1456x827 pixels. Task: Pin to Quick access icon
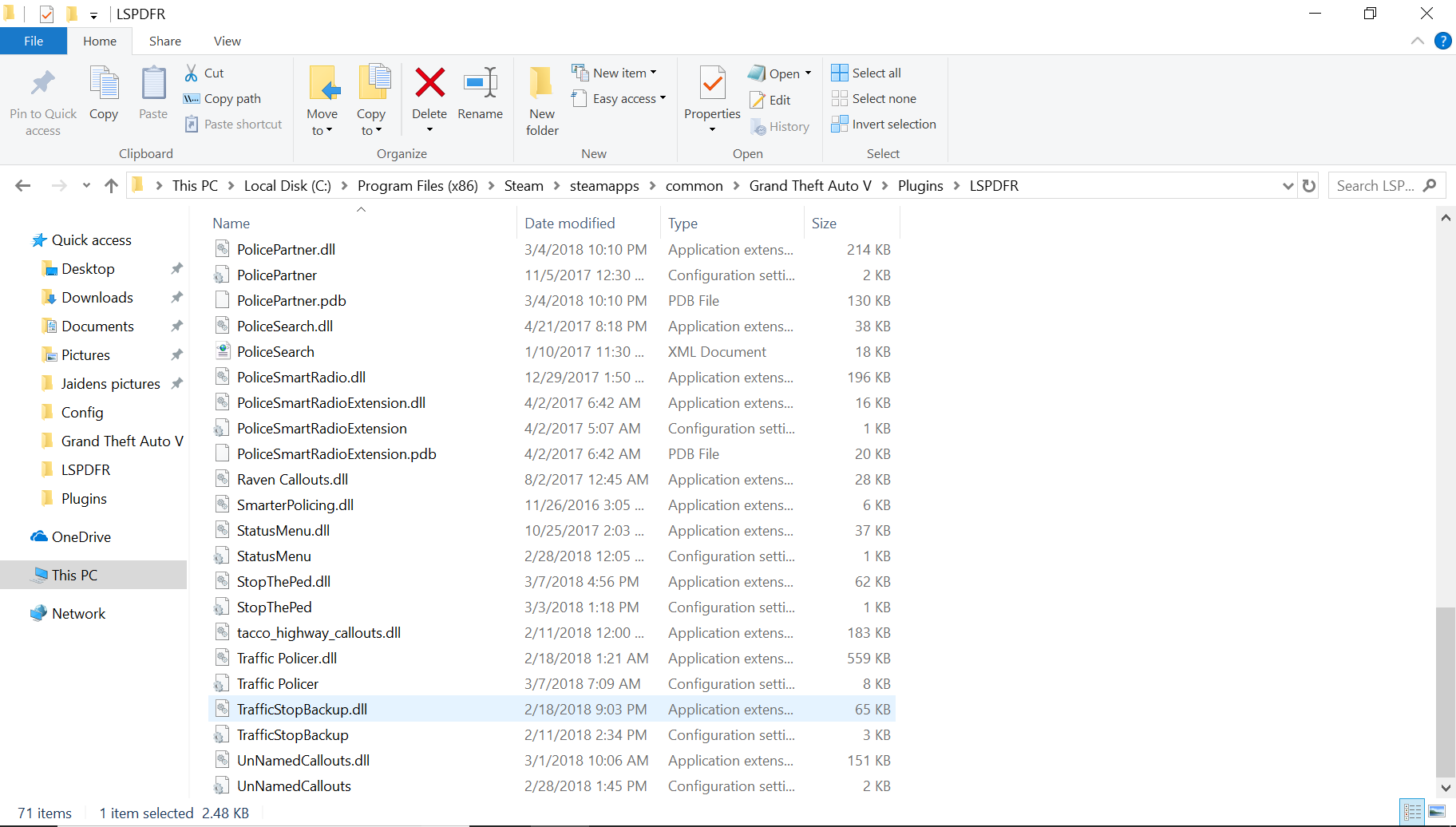[43, 83]
